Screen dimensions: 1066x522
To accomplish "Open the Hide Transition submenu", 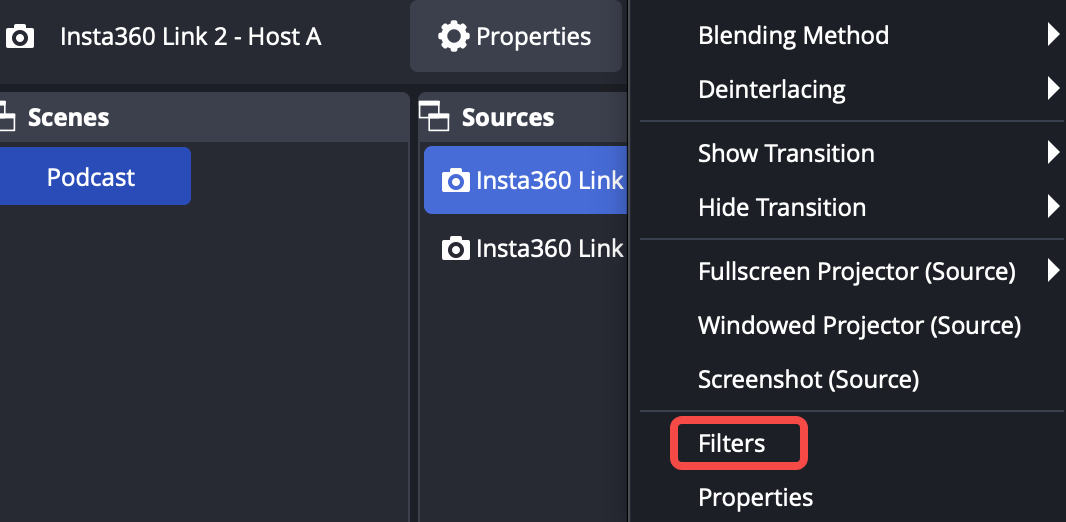I will pyautogui.click(x=781, y=207).
